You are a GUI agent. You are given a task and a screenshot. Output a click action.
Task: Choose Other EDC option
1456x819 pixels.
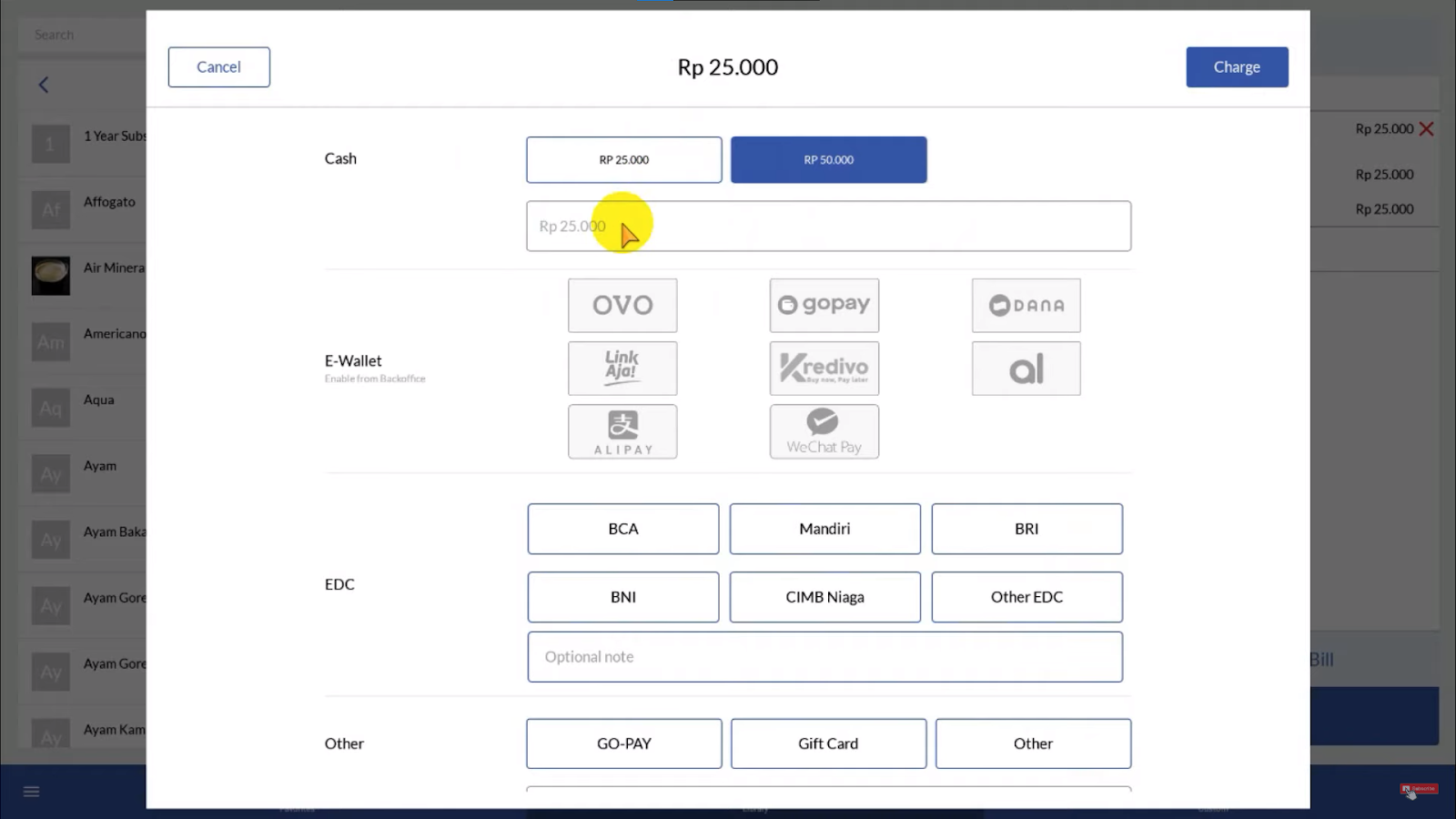pos(1027,597)
